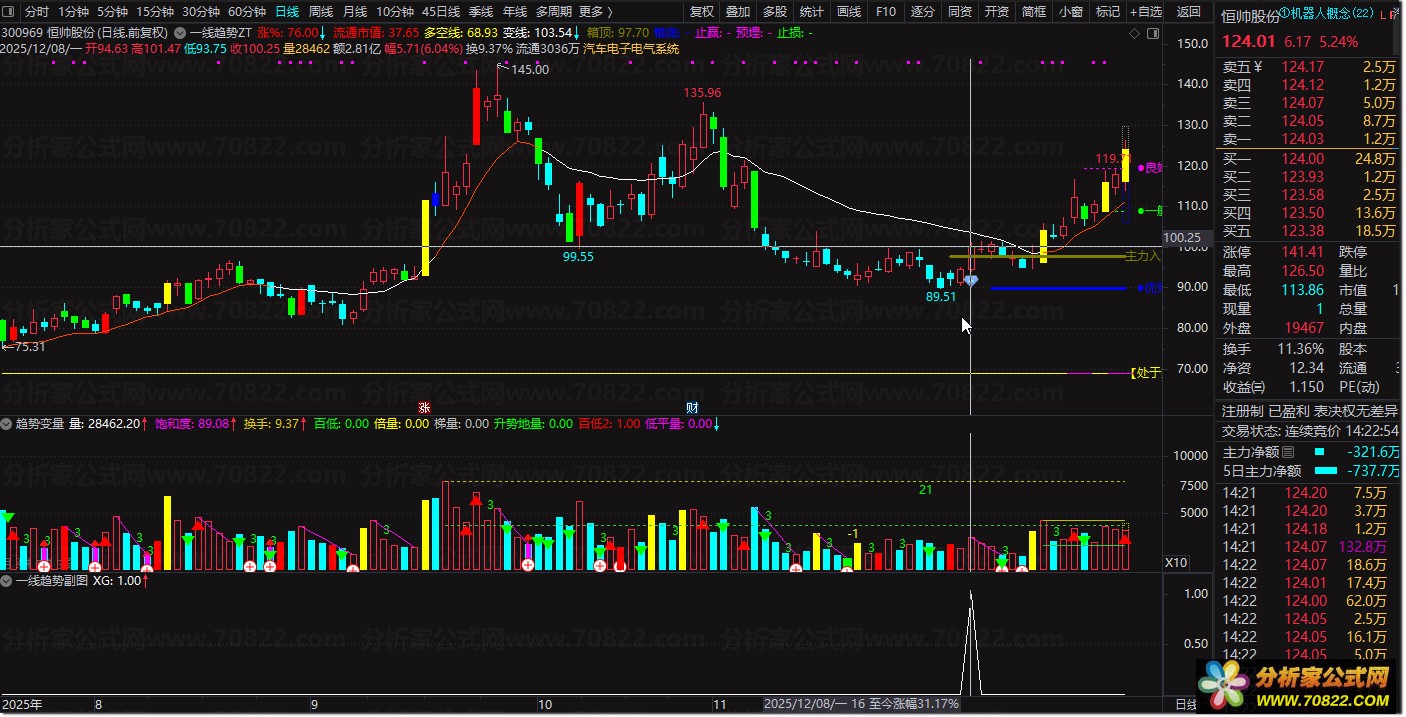Image resolution: width=1406 pixels, height=717 pixels.
Task: Click the blue 财 marker on the chart
Action: point(692,407)
